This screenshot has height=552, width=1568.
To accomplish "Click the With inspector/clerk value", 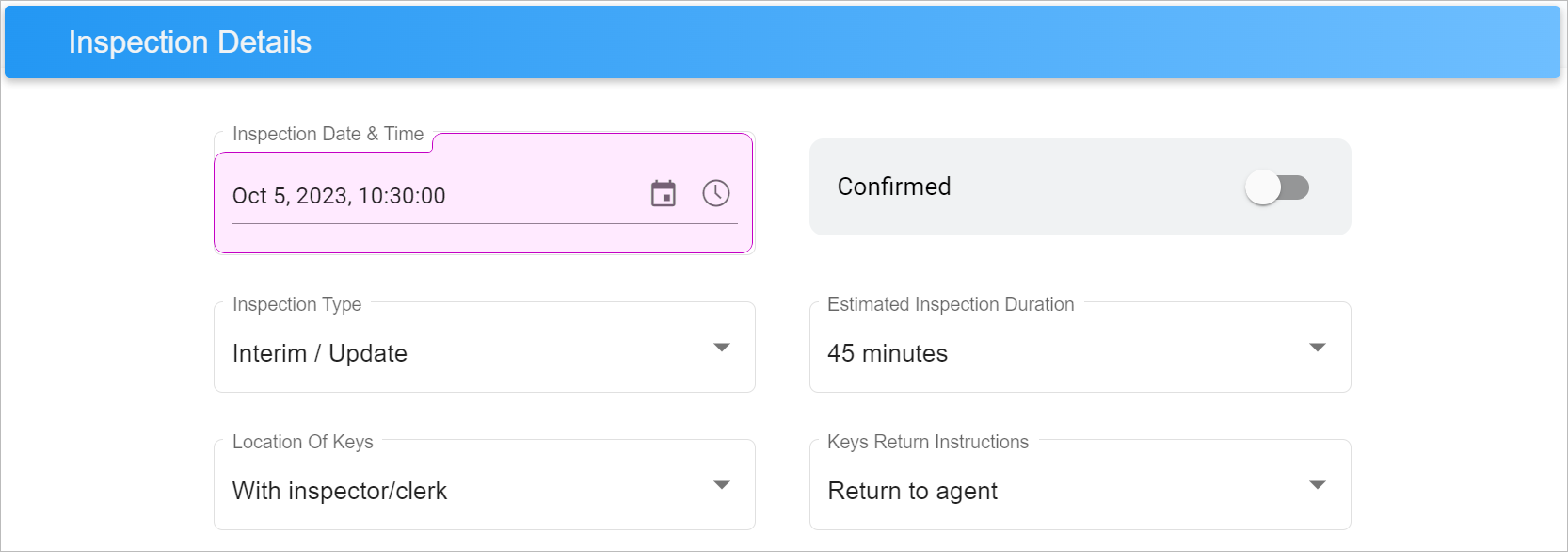I will 340,491.
